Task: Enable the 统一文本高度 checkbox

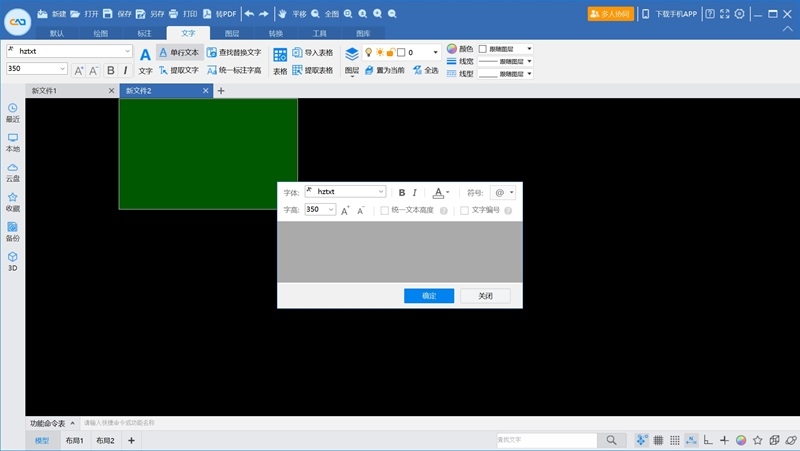Action: click(385, 210)
